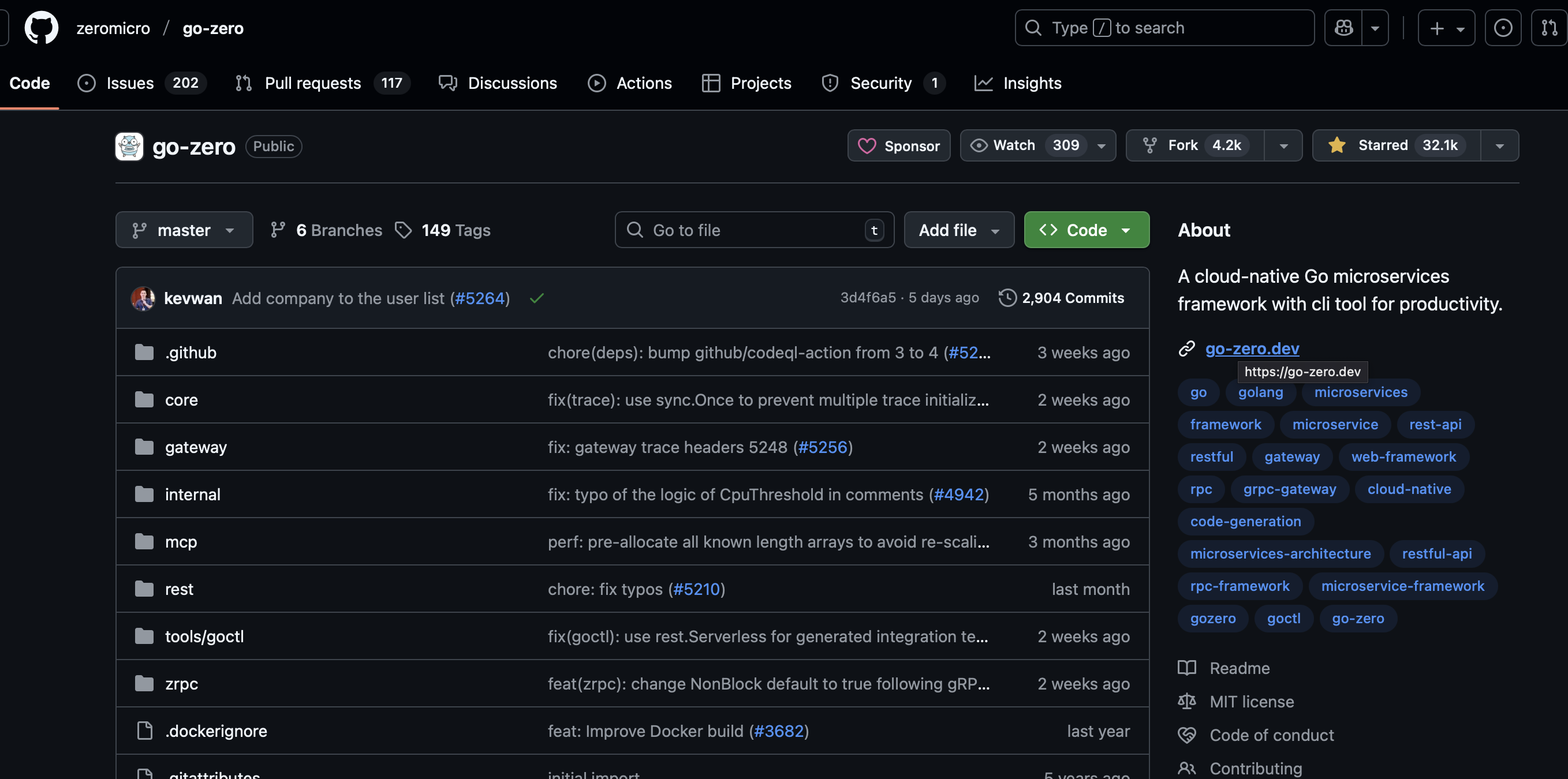The image size is (1568, 779).
Task: Switch to the Pull requests tab
Action: tap(312, 83)
